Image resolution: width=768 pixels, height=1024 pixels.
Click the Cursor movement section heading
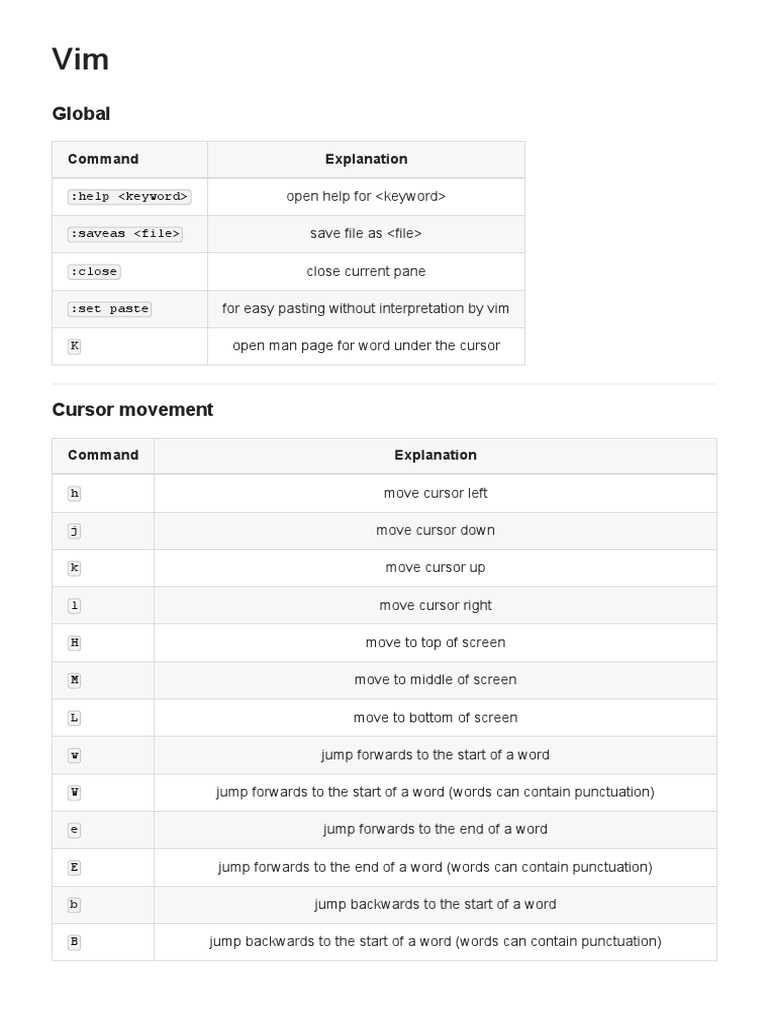click(x=132, y=410)
